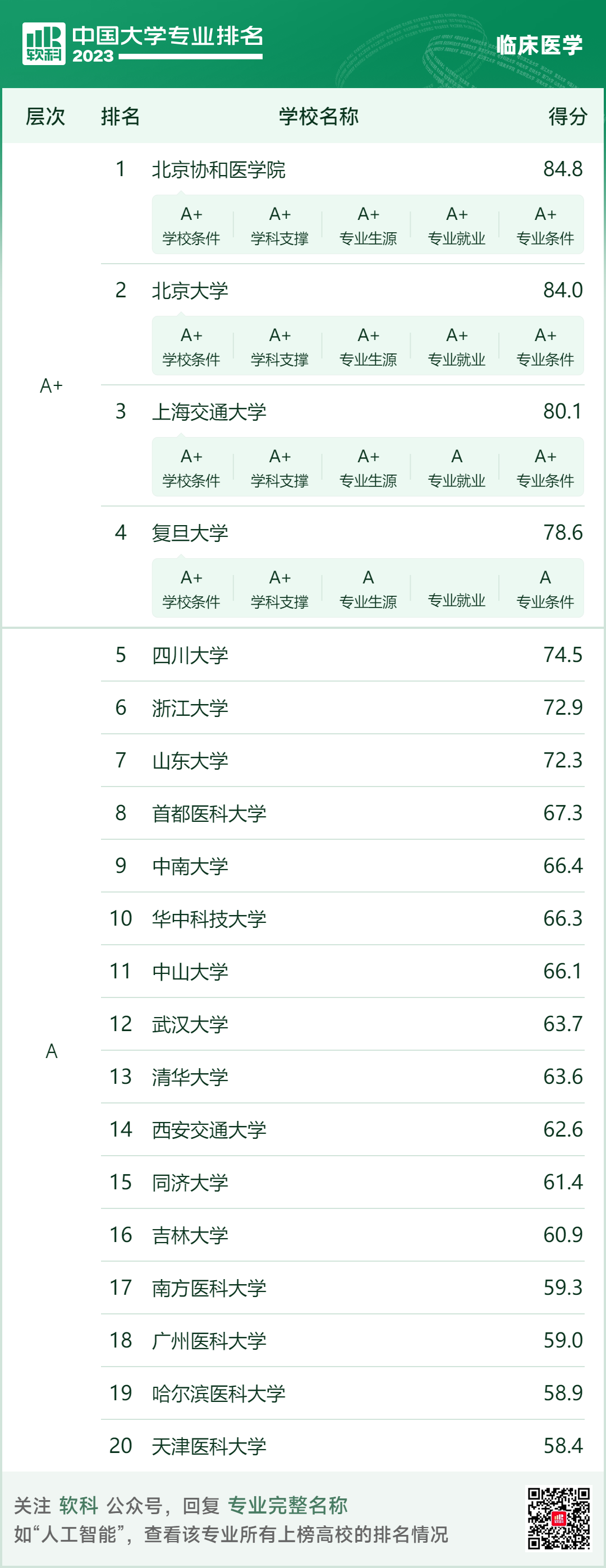
Task: Open 首都医科大学 ranked eighth
Action: click(342, 813)
